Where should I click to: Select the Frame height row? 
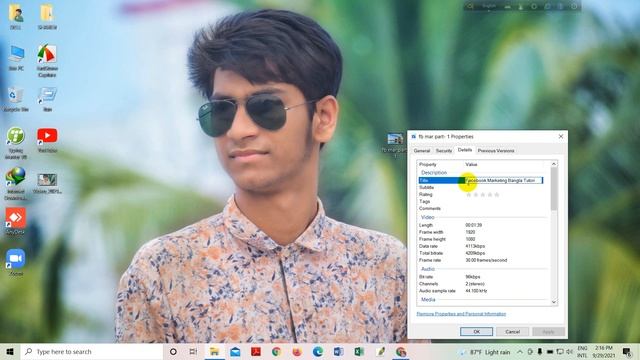coord(483,239)
